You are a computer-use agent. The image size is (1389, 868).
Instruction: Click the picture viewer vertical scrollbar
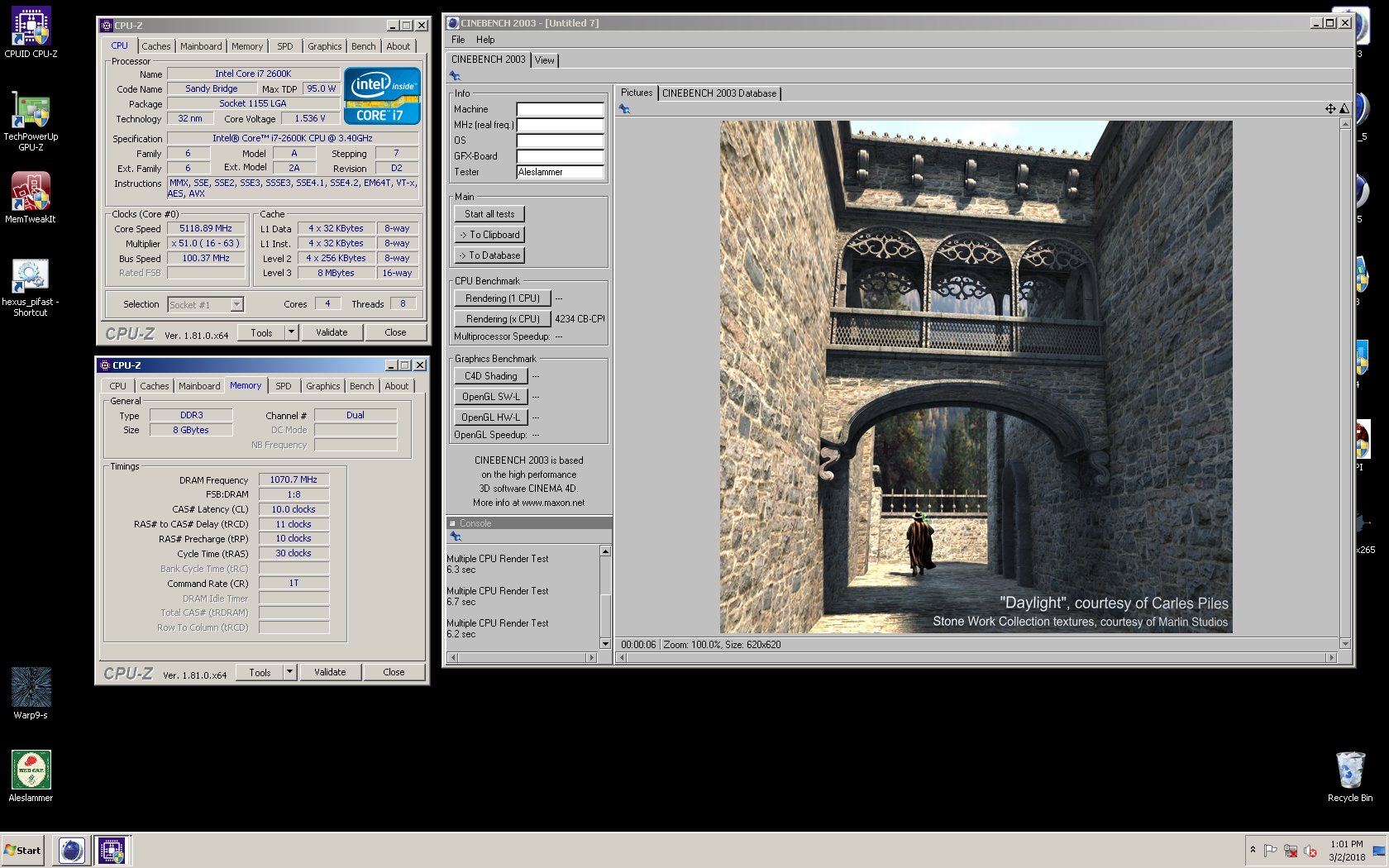click(1345, 384)
